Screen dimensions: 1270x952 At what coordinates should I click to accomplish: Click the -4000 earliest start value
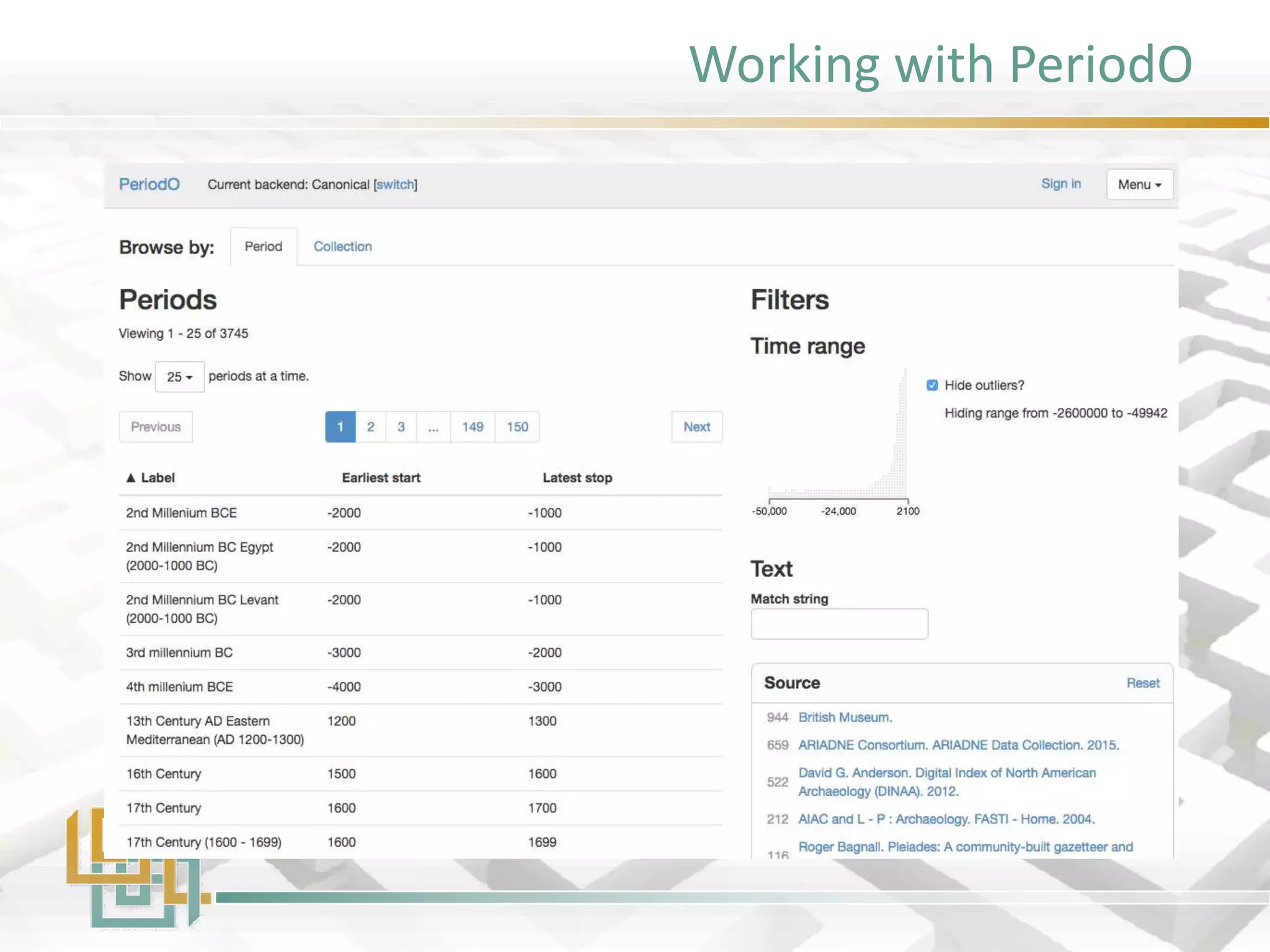(344, 687)
